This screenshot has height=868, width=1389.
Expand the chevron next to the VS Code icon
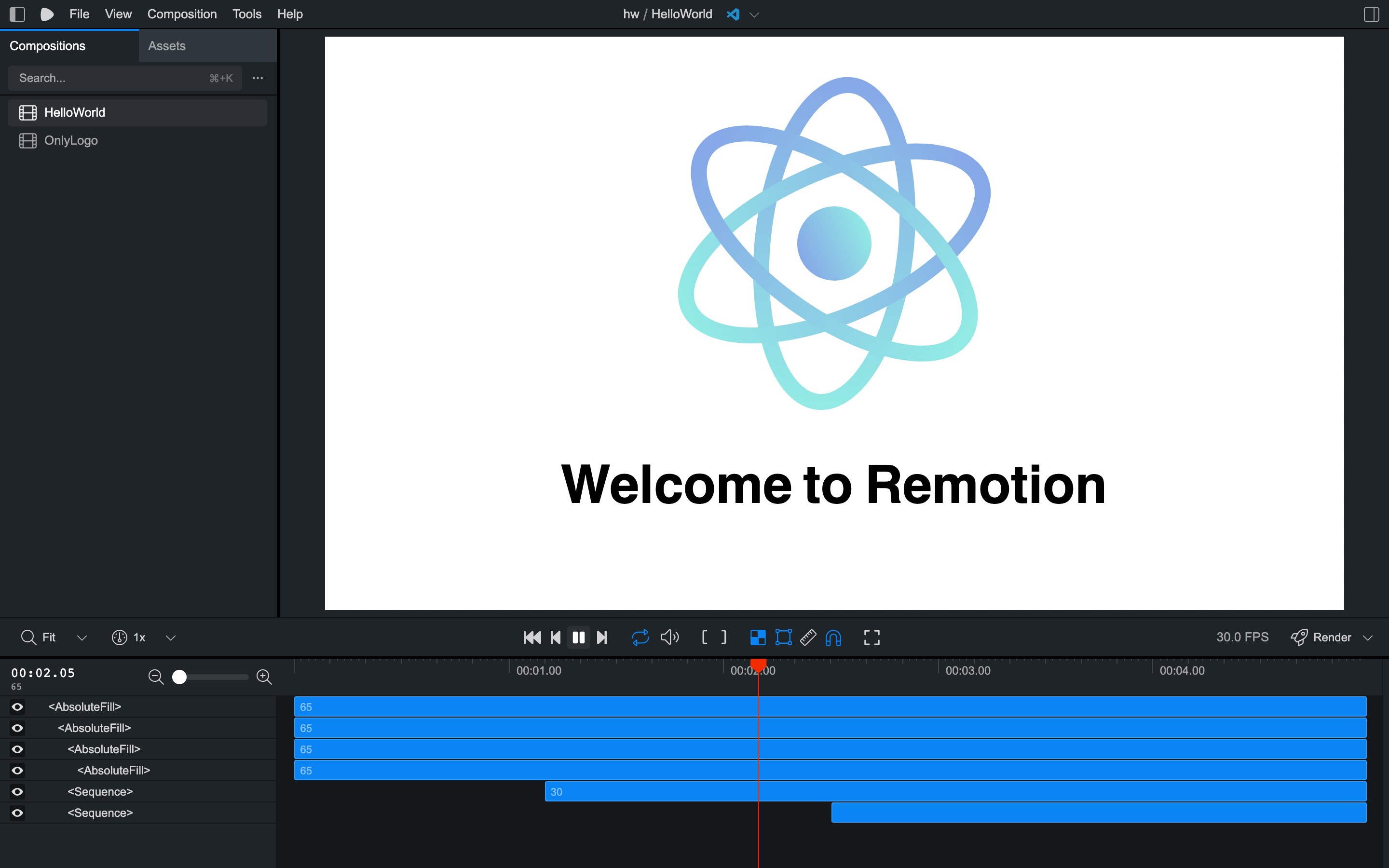[x=755, y=15]
